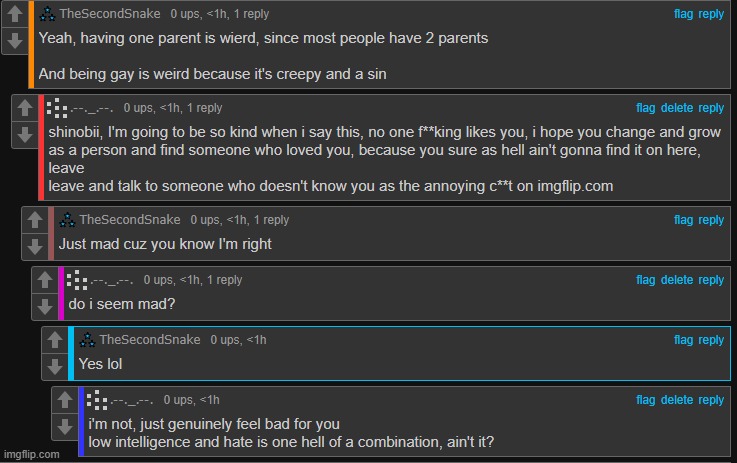Upvote the 'do i seem mad?' comment
Screen dimensions: 737x463
tap(45, 281)
